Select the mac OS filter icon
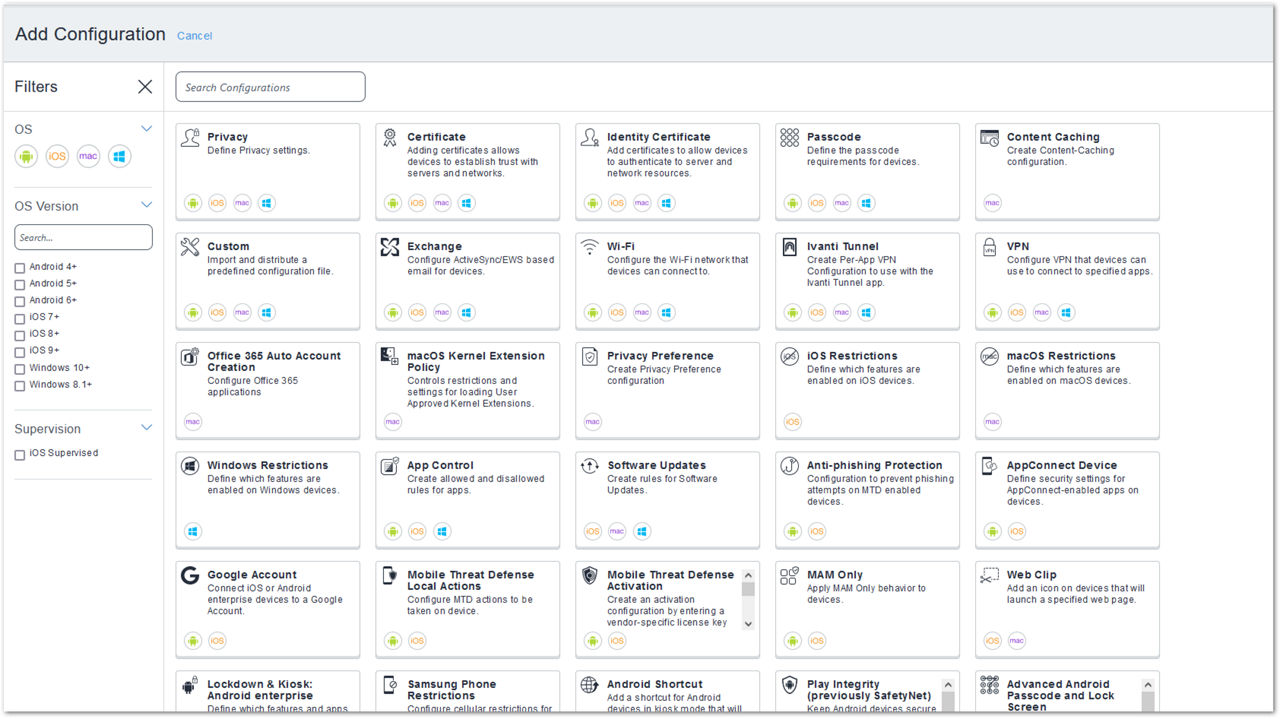The height and width of the screenshot is (719, 1280). pos(89,156)
